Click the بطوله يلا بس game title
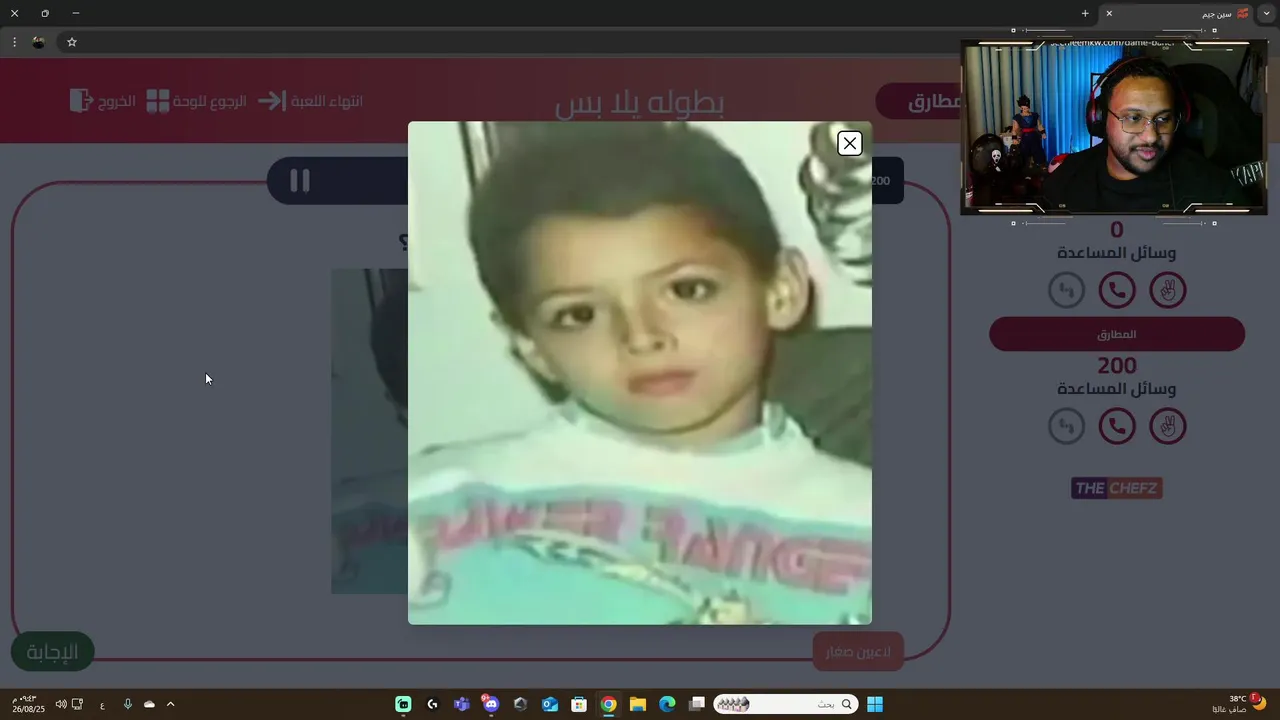The height and width of the screenshot is (720, 1280). click(x=640, y=102)
